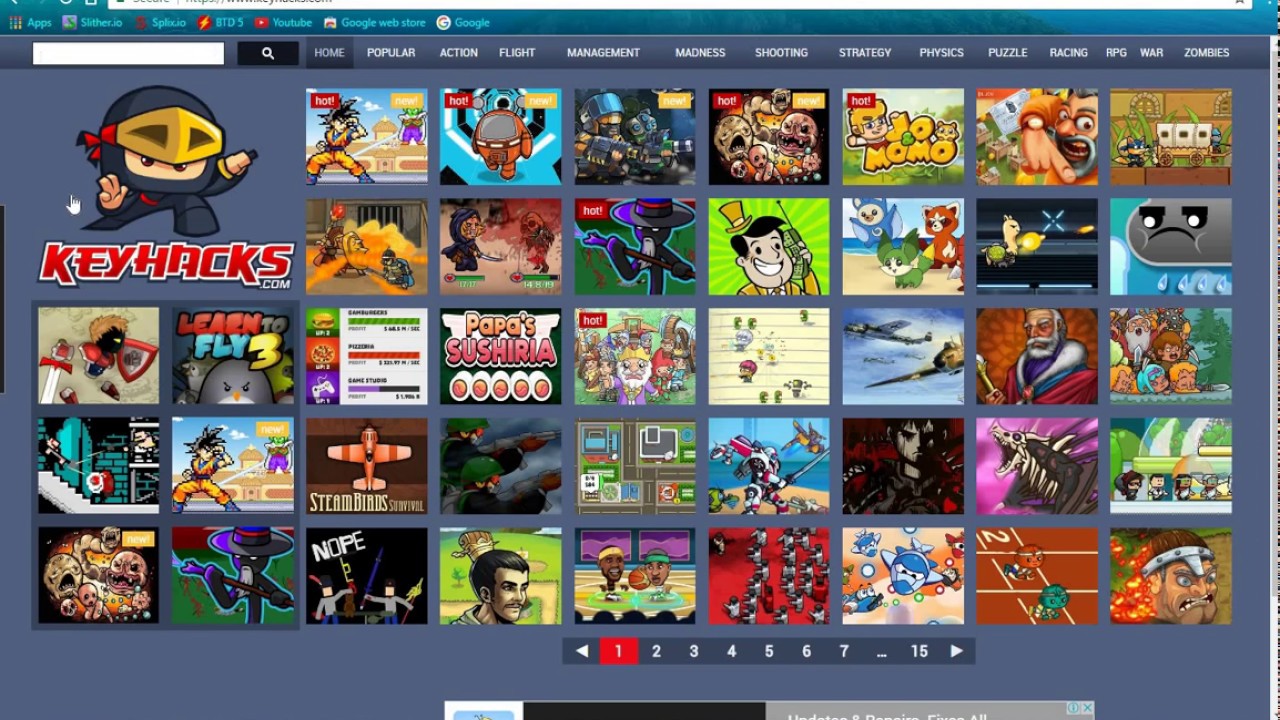Click the magnifier search button
The height and width of the screenshot is (720, 1280).
tap(268, 53)
